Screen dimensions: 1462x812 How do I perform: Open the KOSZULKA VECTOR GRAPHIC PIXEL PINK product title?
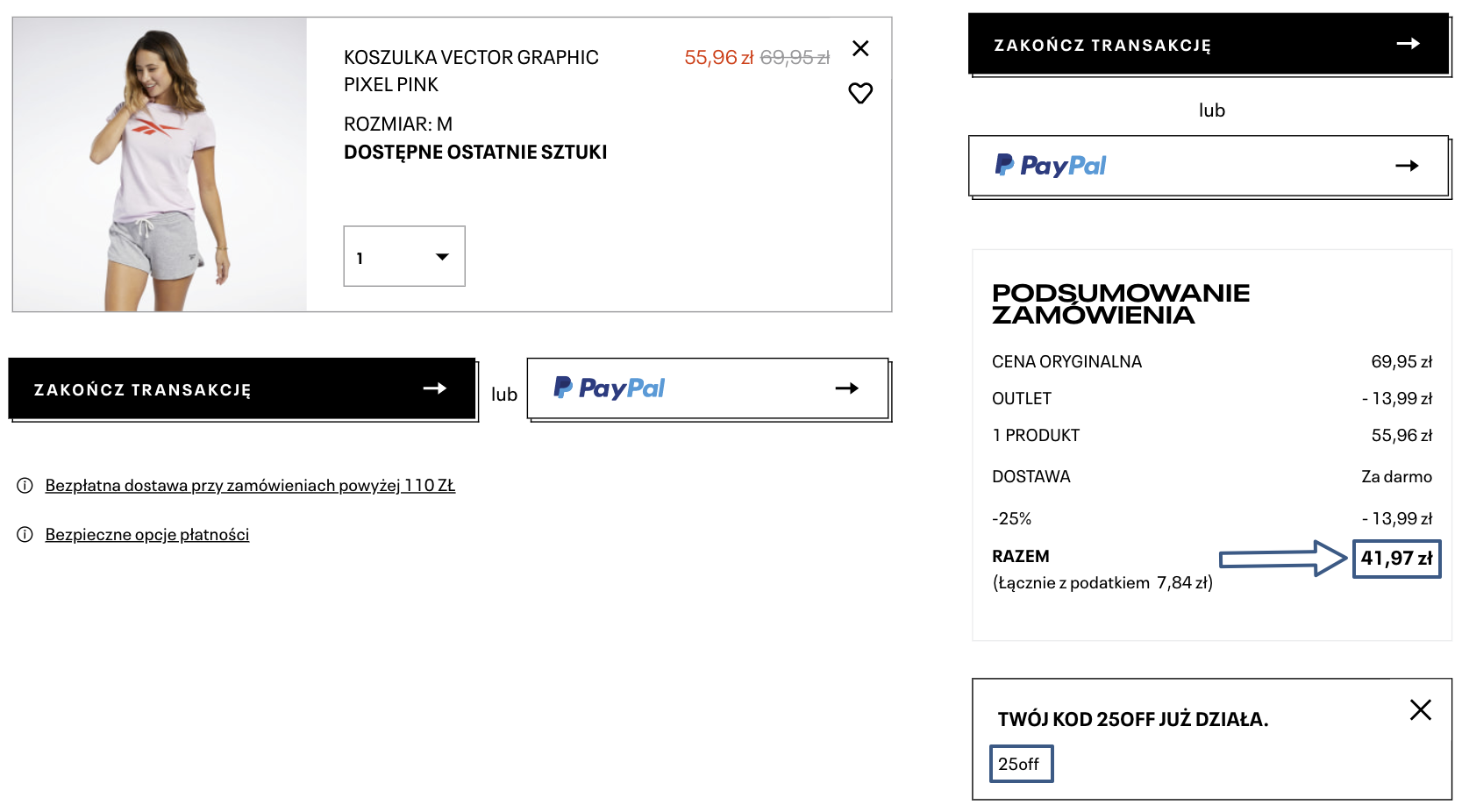(x=471, y=71)
